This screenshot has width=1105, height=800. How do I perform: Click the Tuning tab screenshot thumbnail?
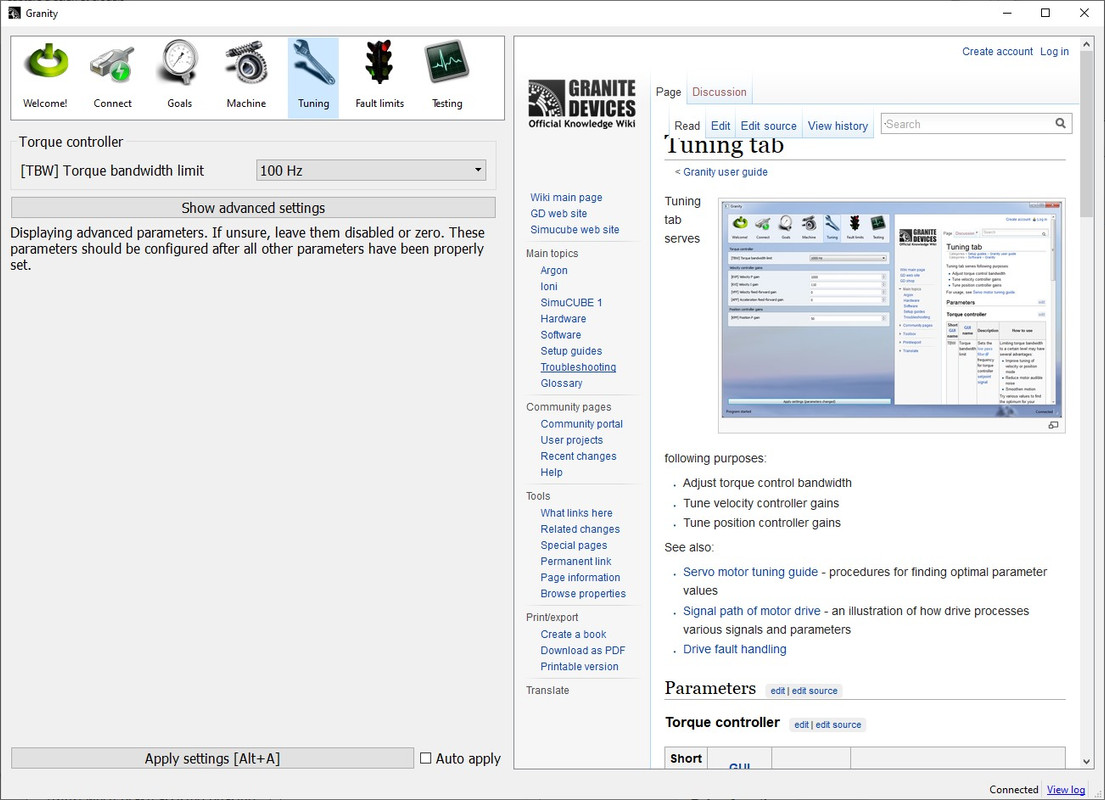(x=891, y=310)
